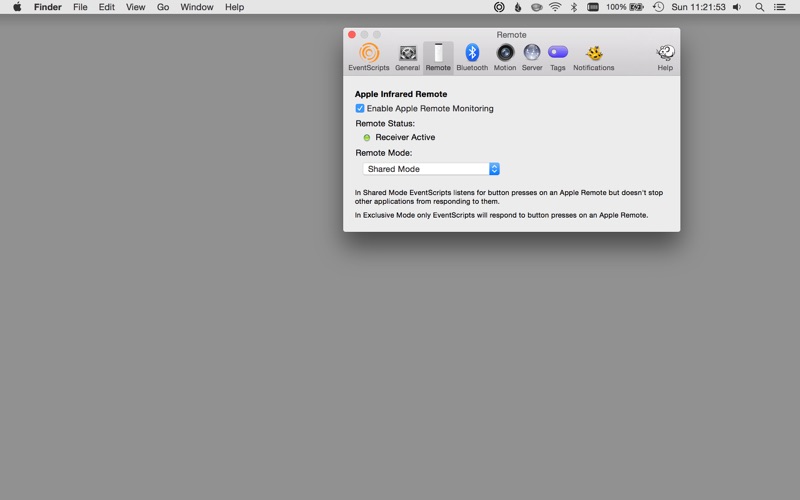Open Spotlight search magnifier

click(759, 7)
